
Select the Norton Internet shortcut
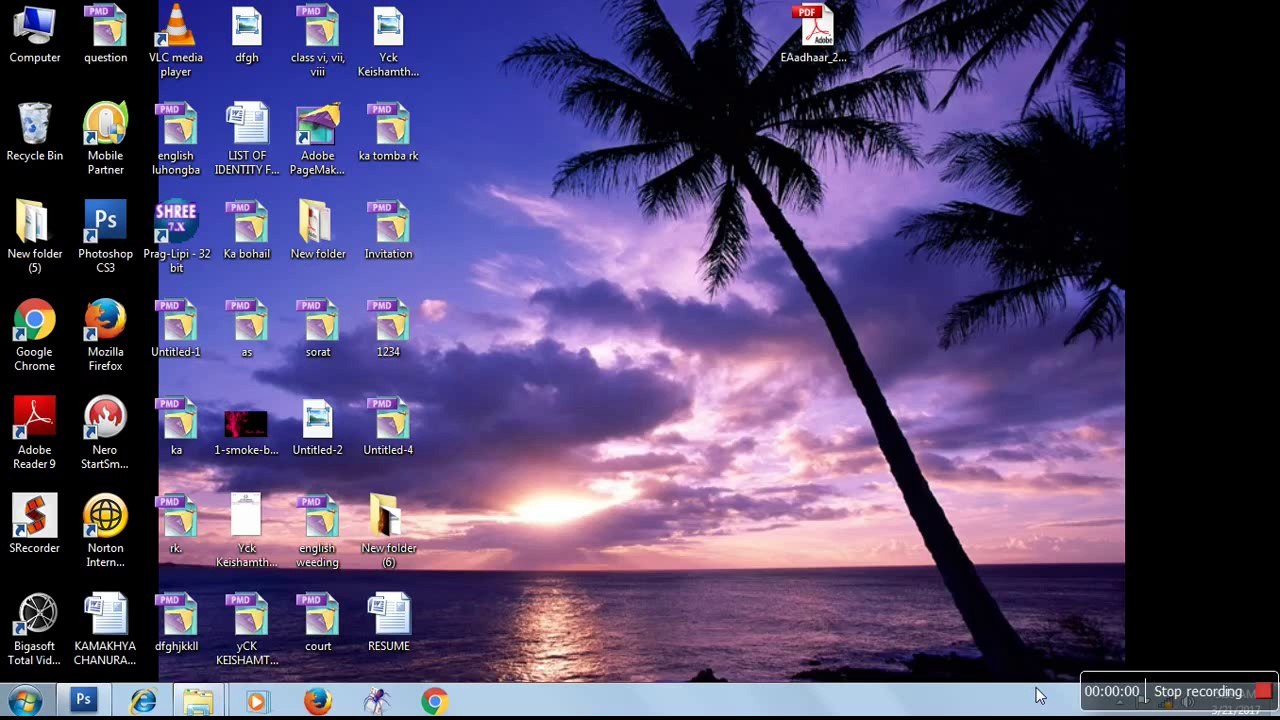pyautogui.click(x=105, y=531)
